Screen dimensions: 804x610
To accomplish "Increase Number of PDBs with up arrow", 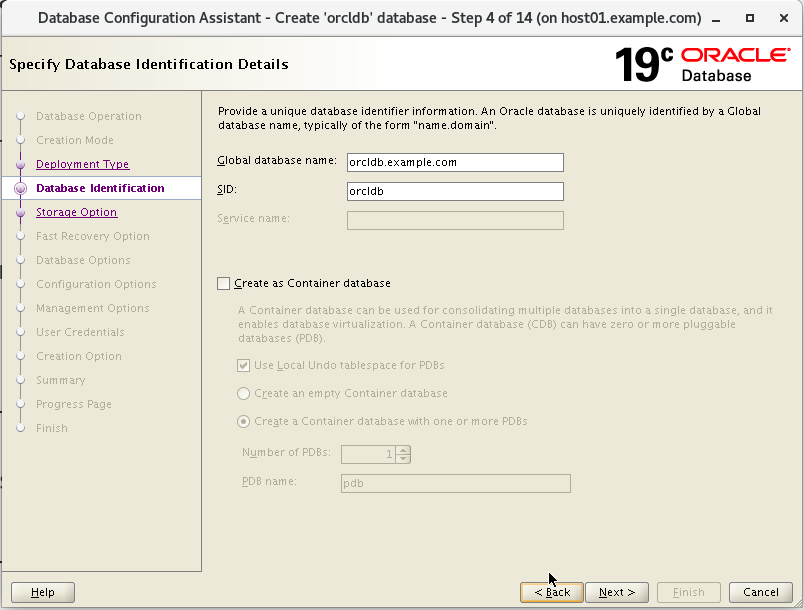I will point(403,450).
